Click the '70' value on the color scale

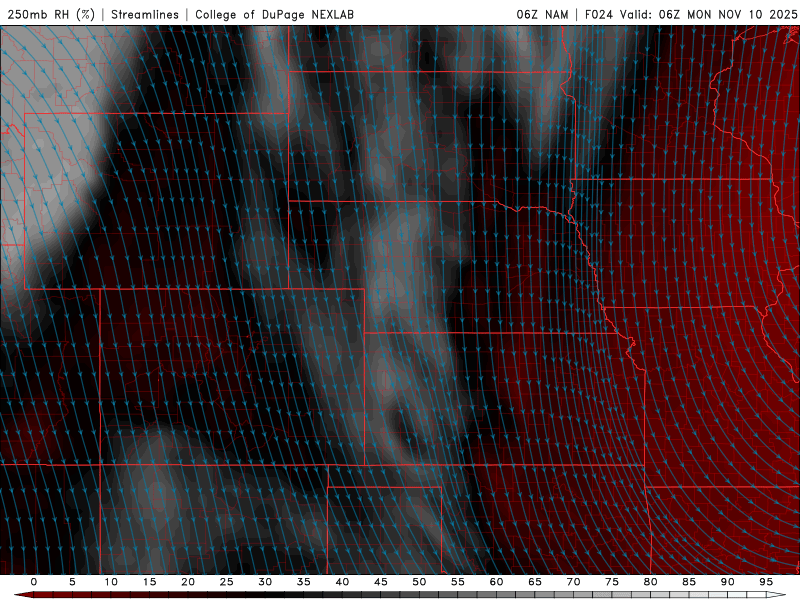point(573,582)
